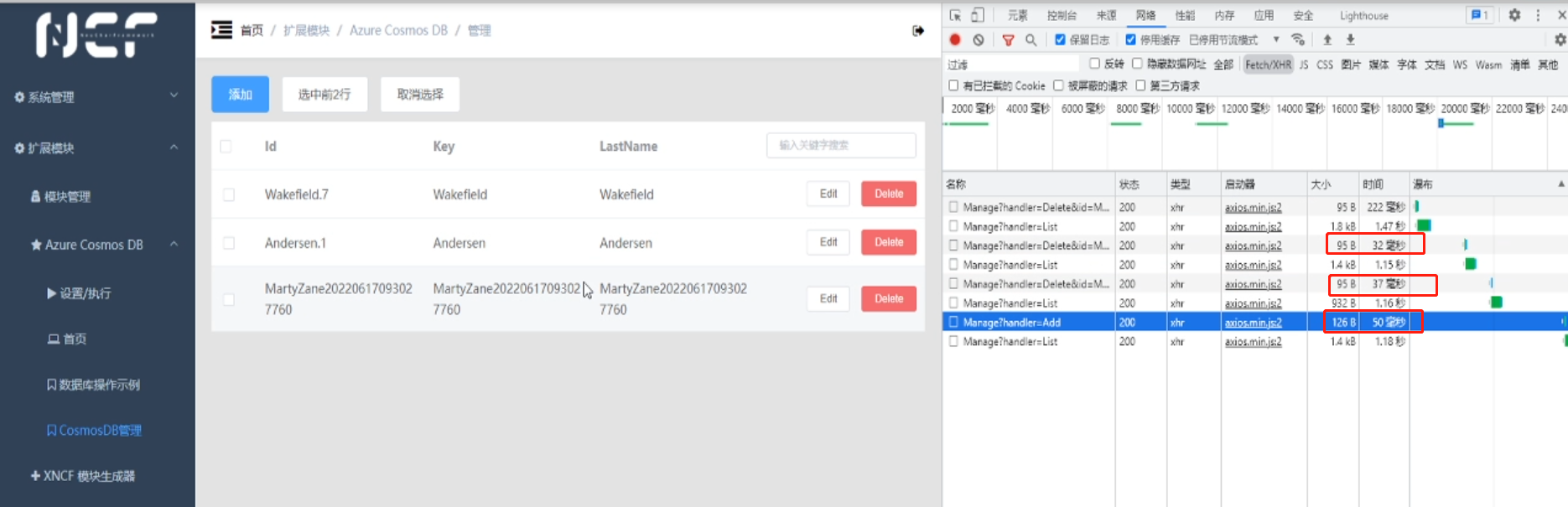Switch to the 性能 DevTools tab
This screenshot has height=507, width=1568.
coord(1185,15)
